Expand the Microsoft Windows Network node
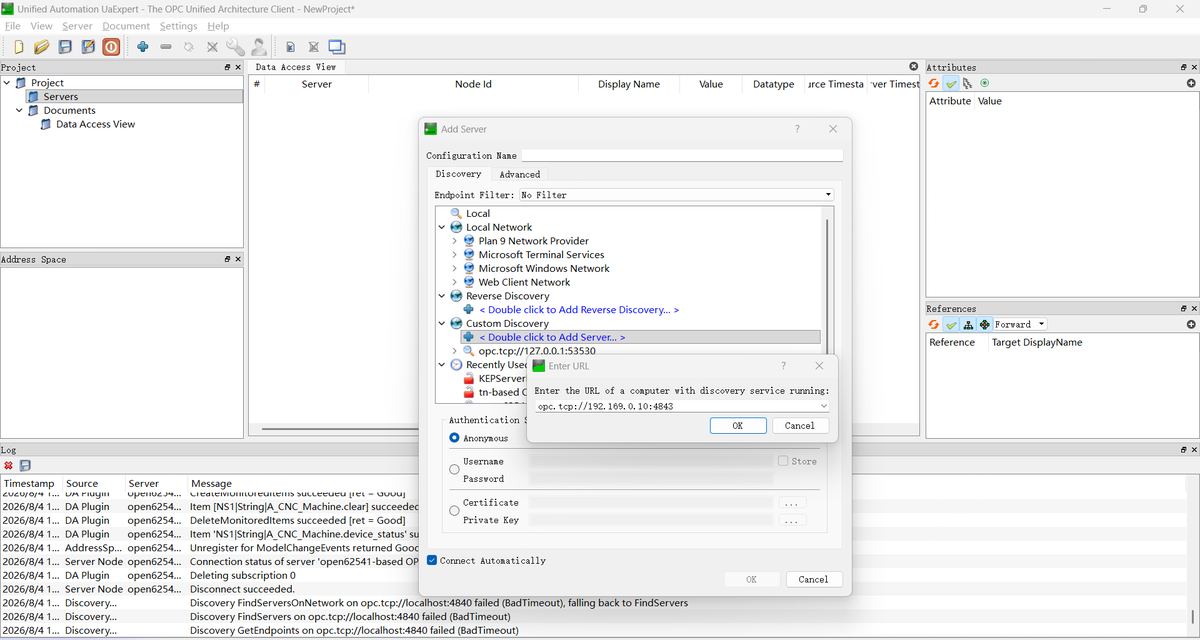The image size is (1200, 640). click(x=455, y=268)
